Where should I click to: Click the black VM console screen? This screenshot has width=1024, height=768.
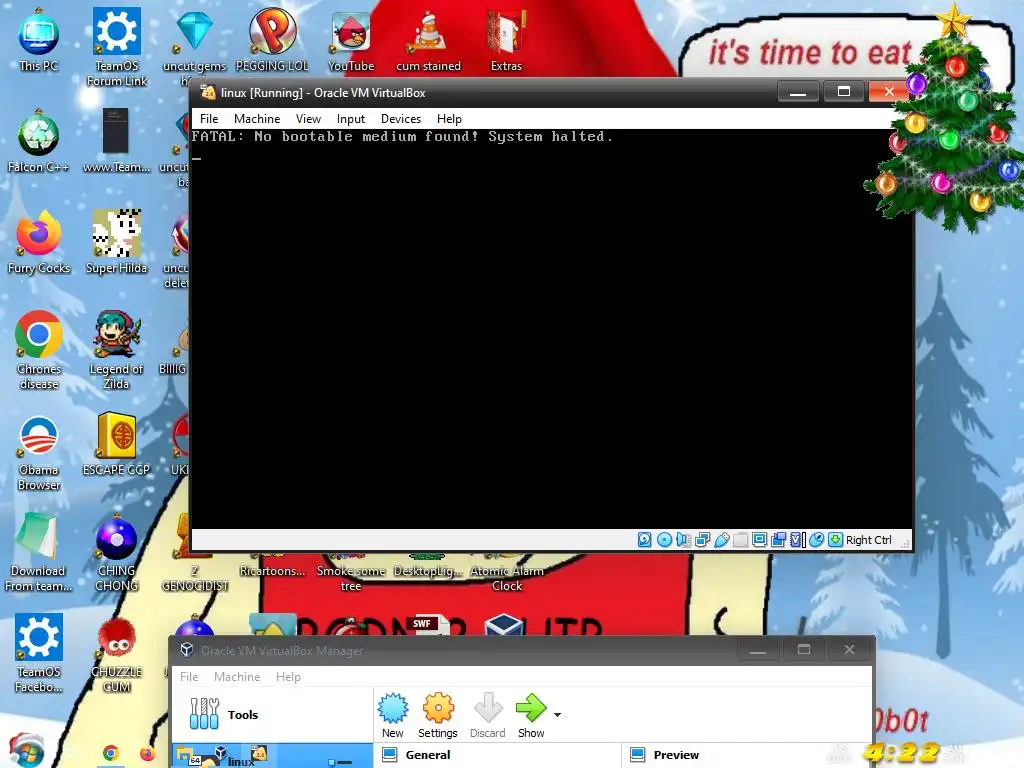tap(551, 328)
